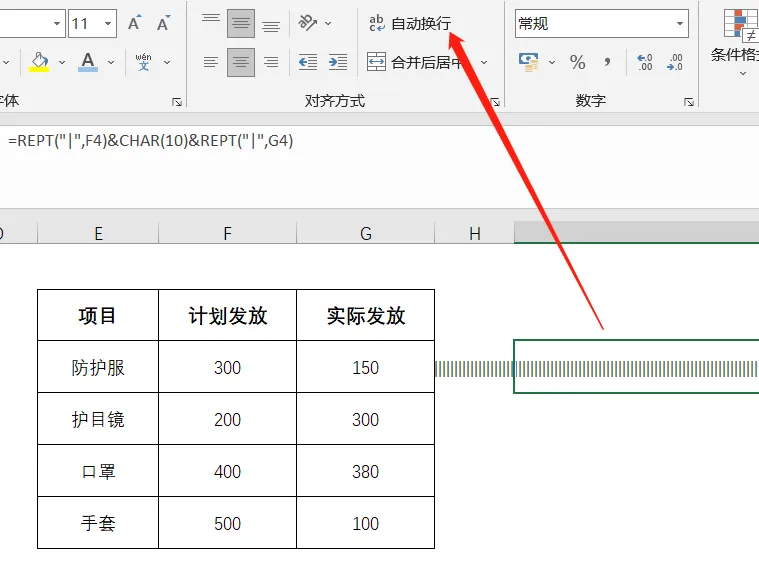
Task: Align text left horizontally
Action: pos(211,62)
